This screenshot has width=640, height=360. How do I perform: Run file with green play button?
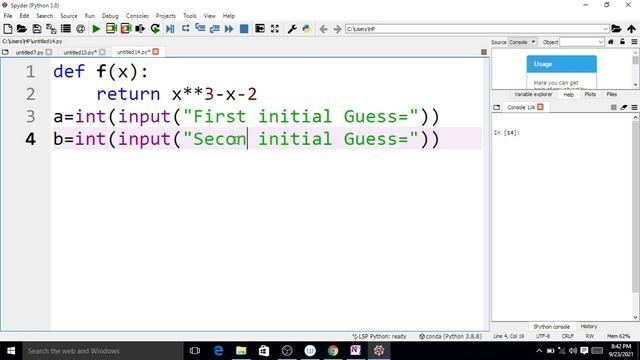pos(96,29)
